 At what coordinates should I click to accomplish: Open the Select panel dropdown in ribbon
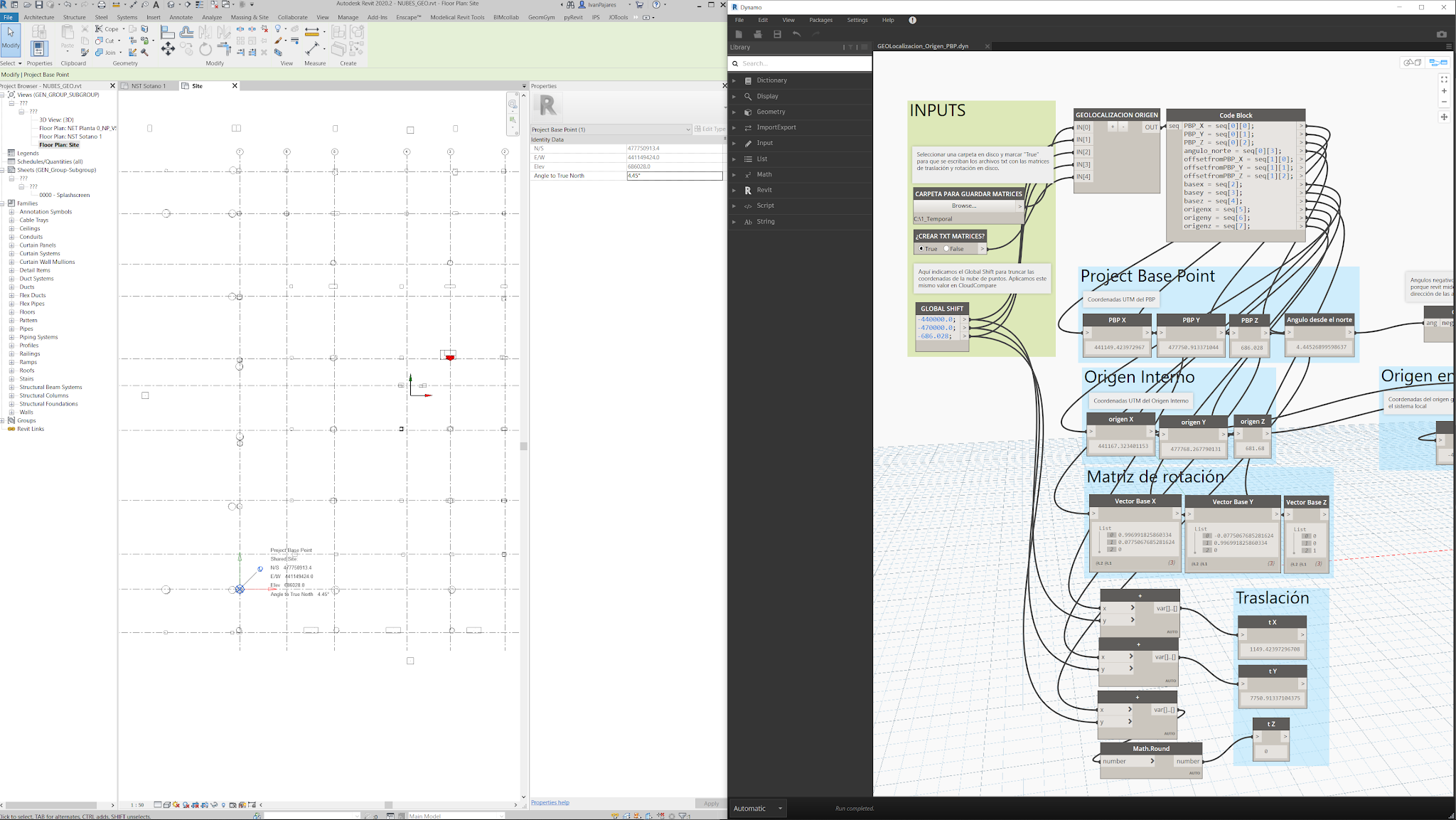pyautogui.click(x=11, y=63)
